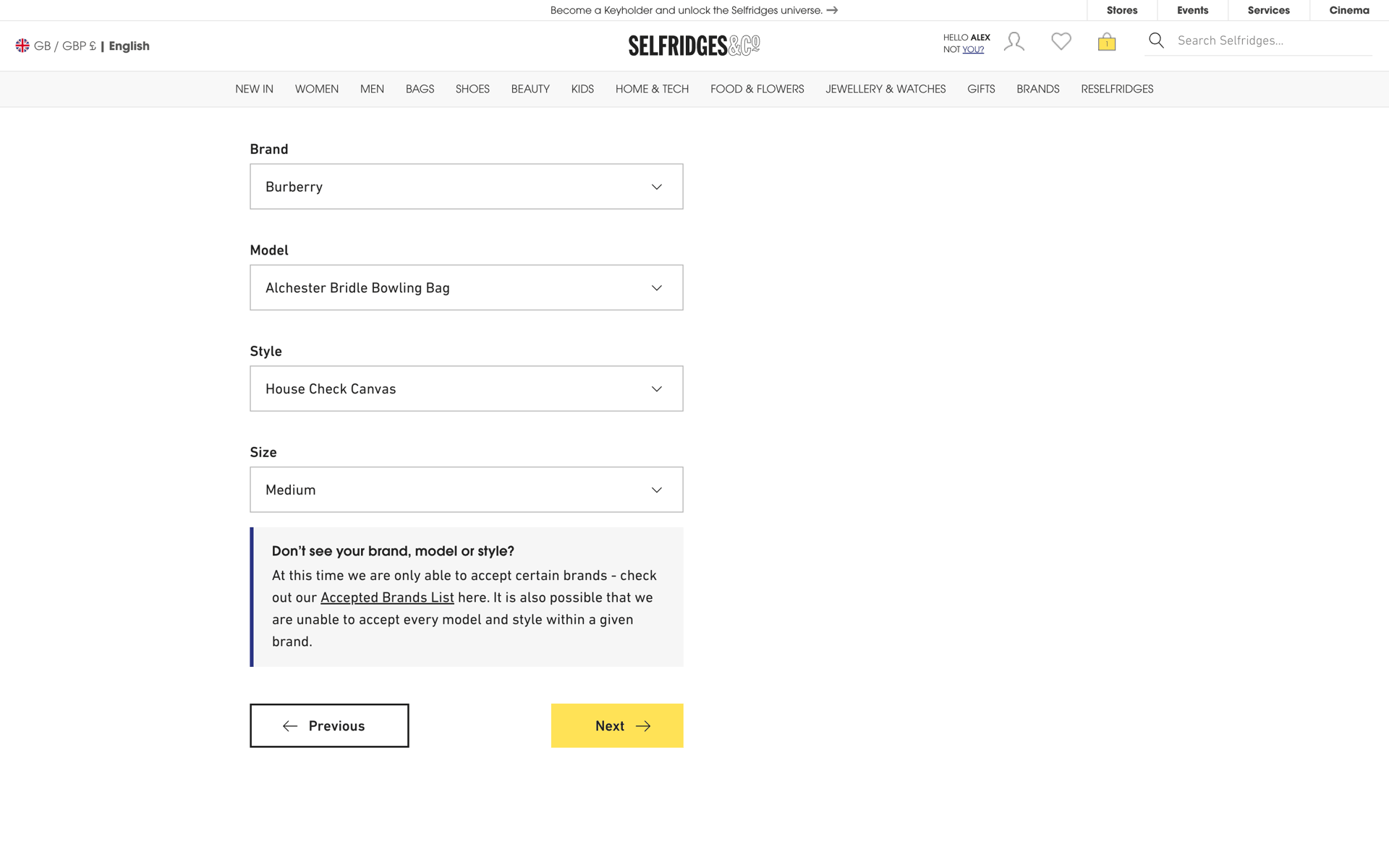Open the Brand dropdown showing Burberry
Viewport: 1389px width, 868px height.
[x=467, y=187]
